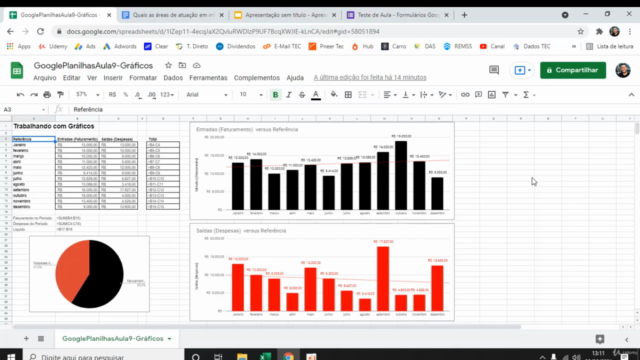Add a new sheet with plus button
640x360 pixels.
click(x=26, y=338)
